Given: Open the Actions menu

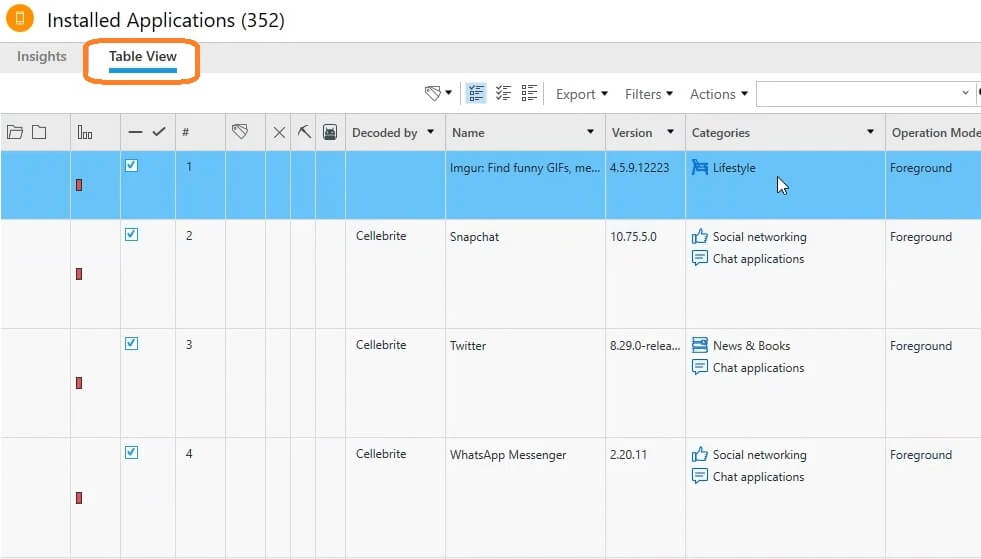Looking at the screenshot, I should [718, 94].
